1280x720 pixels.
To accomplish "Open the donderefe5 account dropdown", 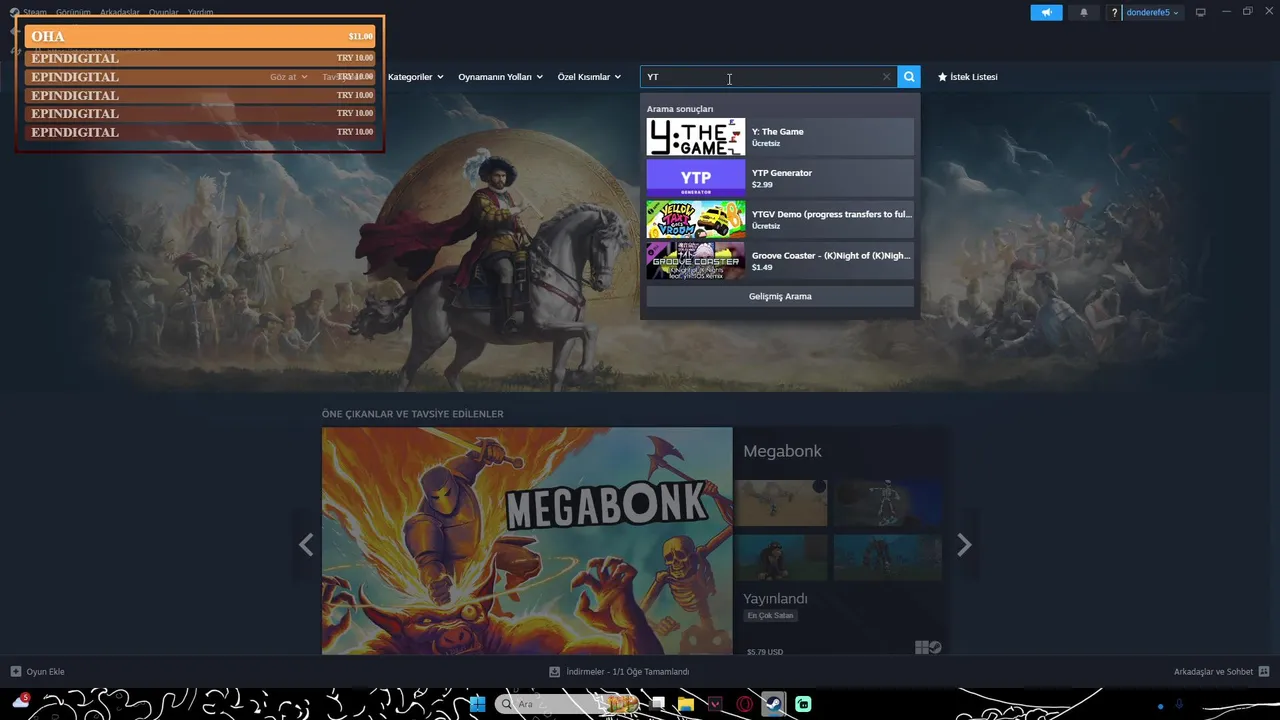I will coord(1152,13).
